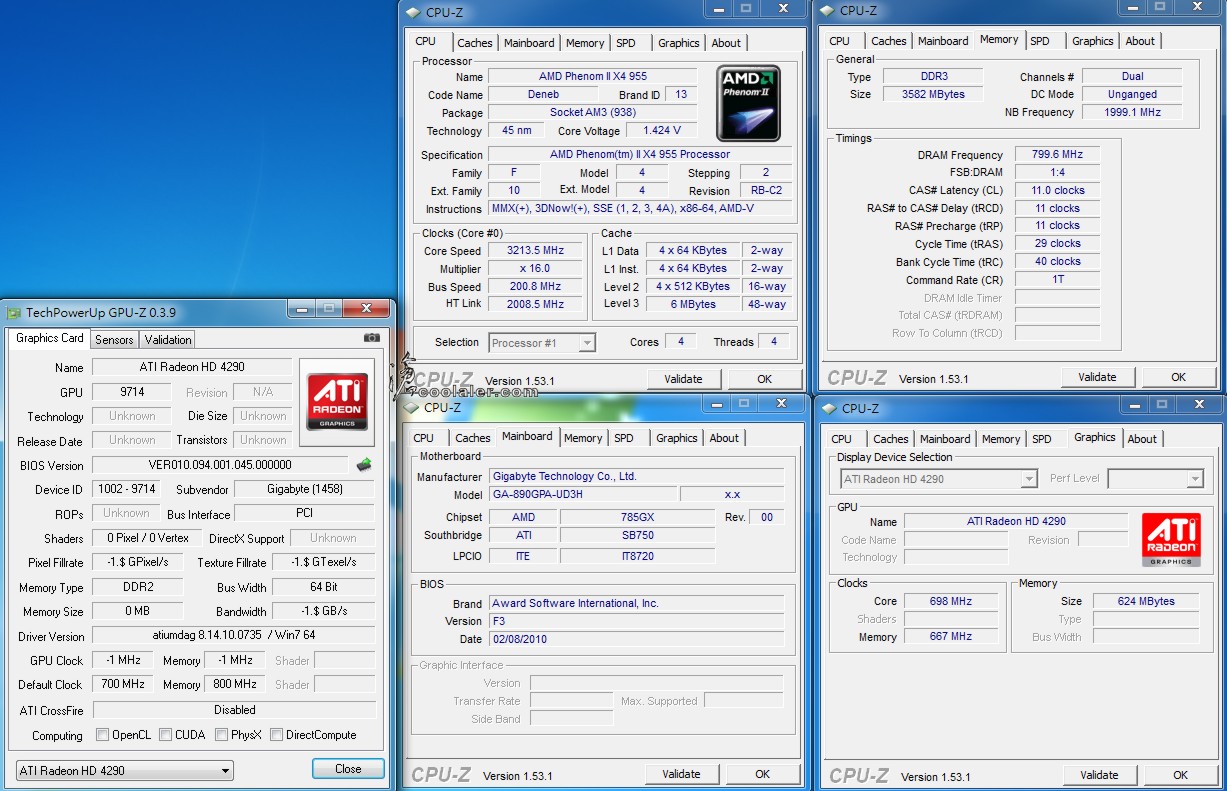Open Mainboard tab in the CPU-Z processor window
This screenshot has height=791, width=1227.
(529, 43)
